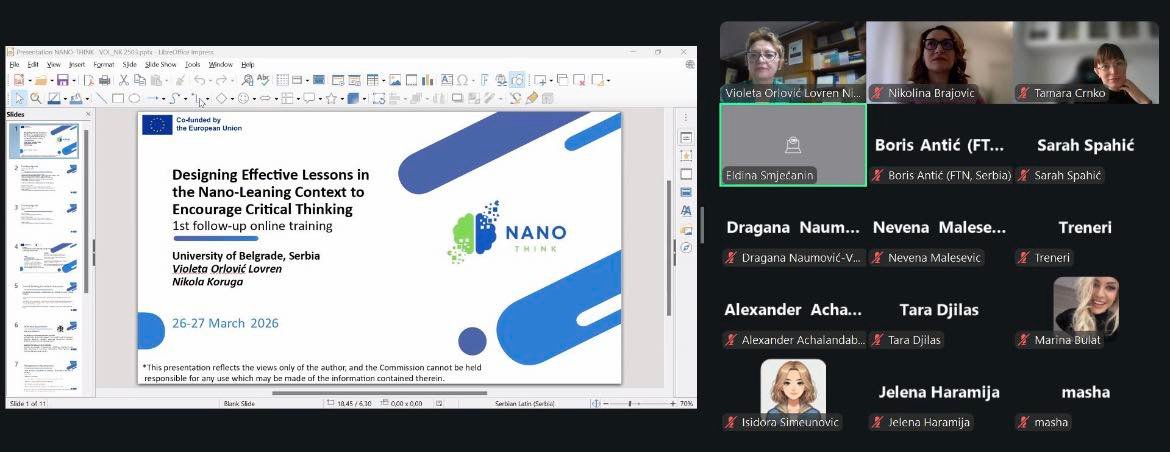Select slide 2 thumbnail
The image size is (1170, 452).
pyautogui.click(x=47, y=178)
